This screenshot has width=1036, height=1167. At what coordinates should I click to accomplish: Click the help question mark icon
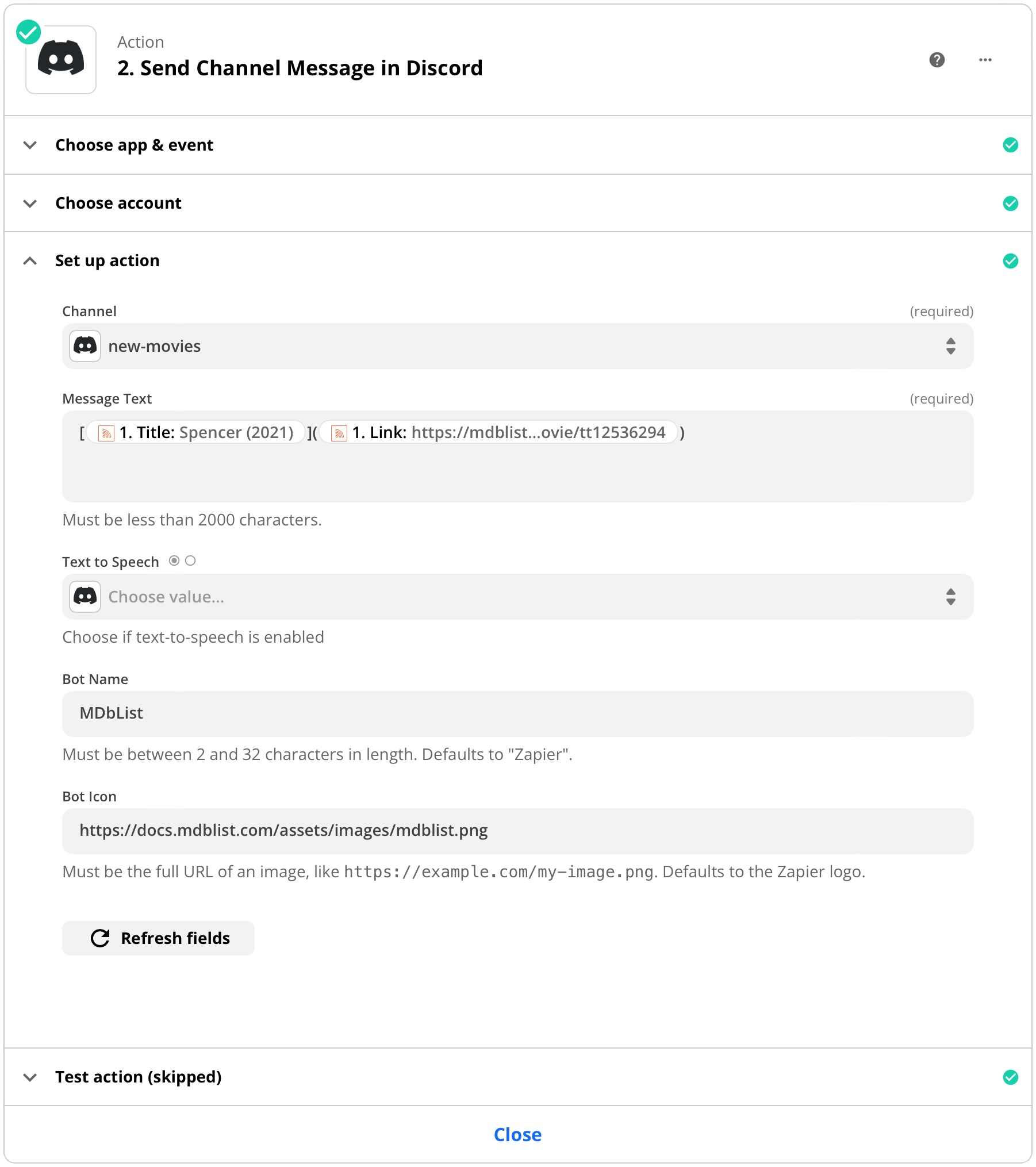(x=937, y=60)
